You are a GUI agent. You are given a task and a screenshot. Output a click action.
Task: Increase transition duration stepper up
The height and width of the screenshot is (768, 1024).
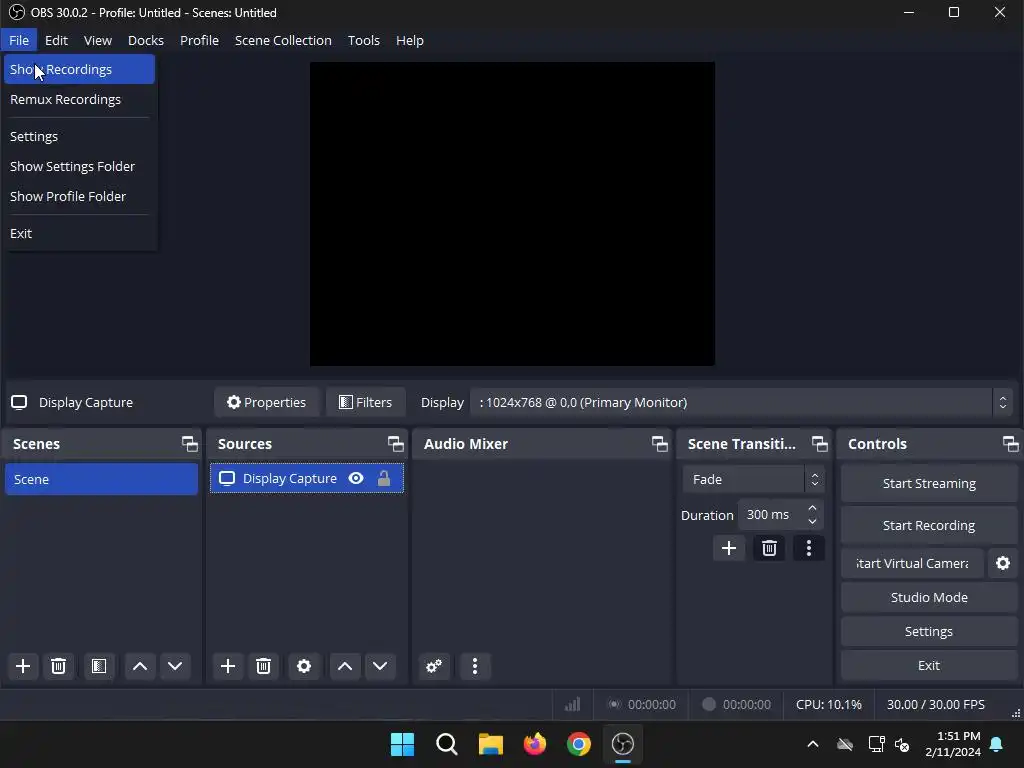point(812,508)
